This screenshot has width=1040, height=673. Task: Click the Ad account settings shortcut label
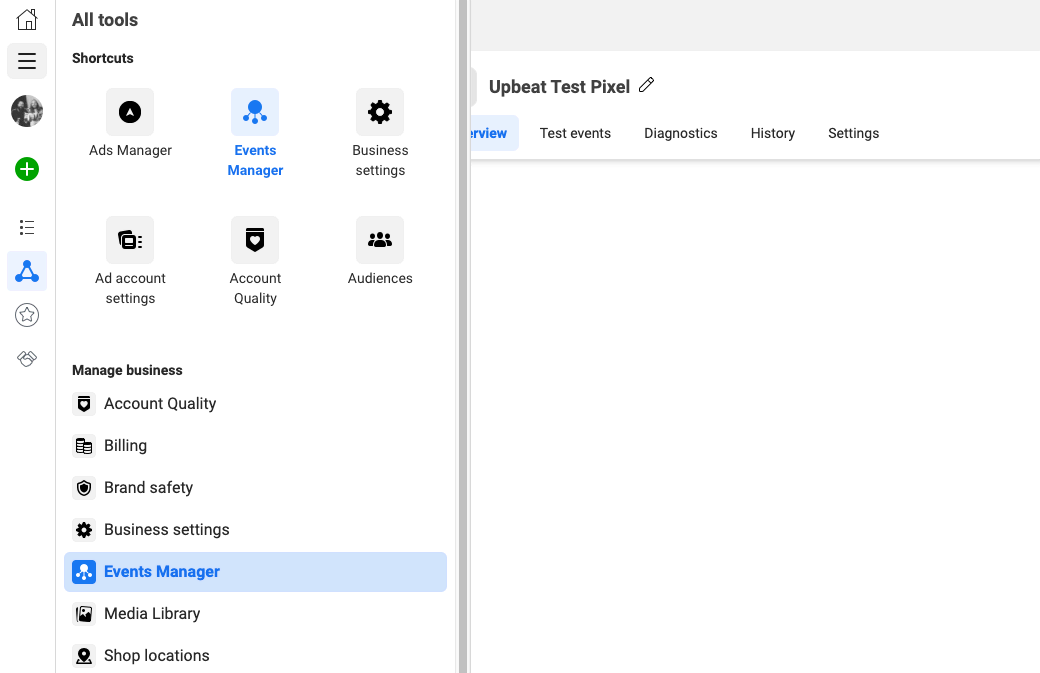point(130,288)
